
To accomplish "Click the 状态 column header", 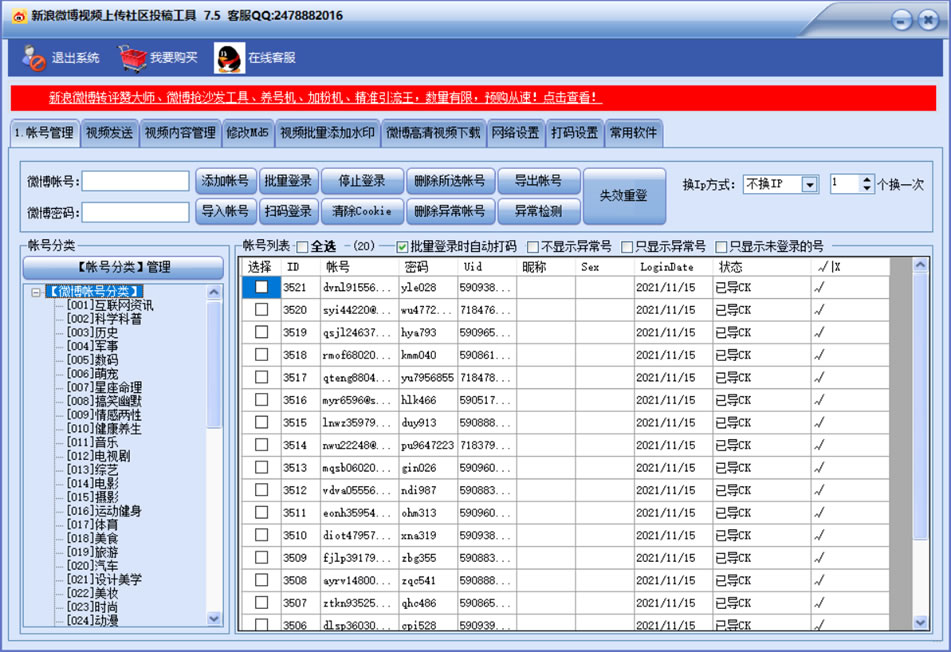I will coord(761,267).
